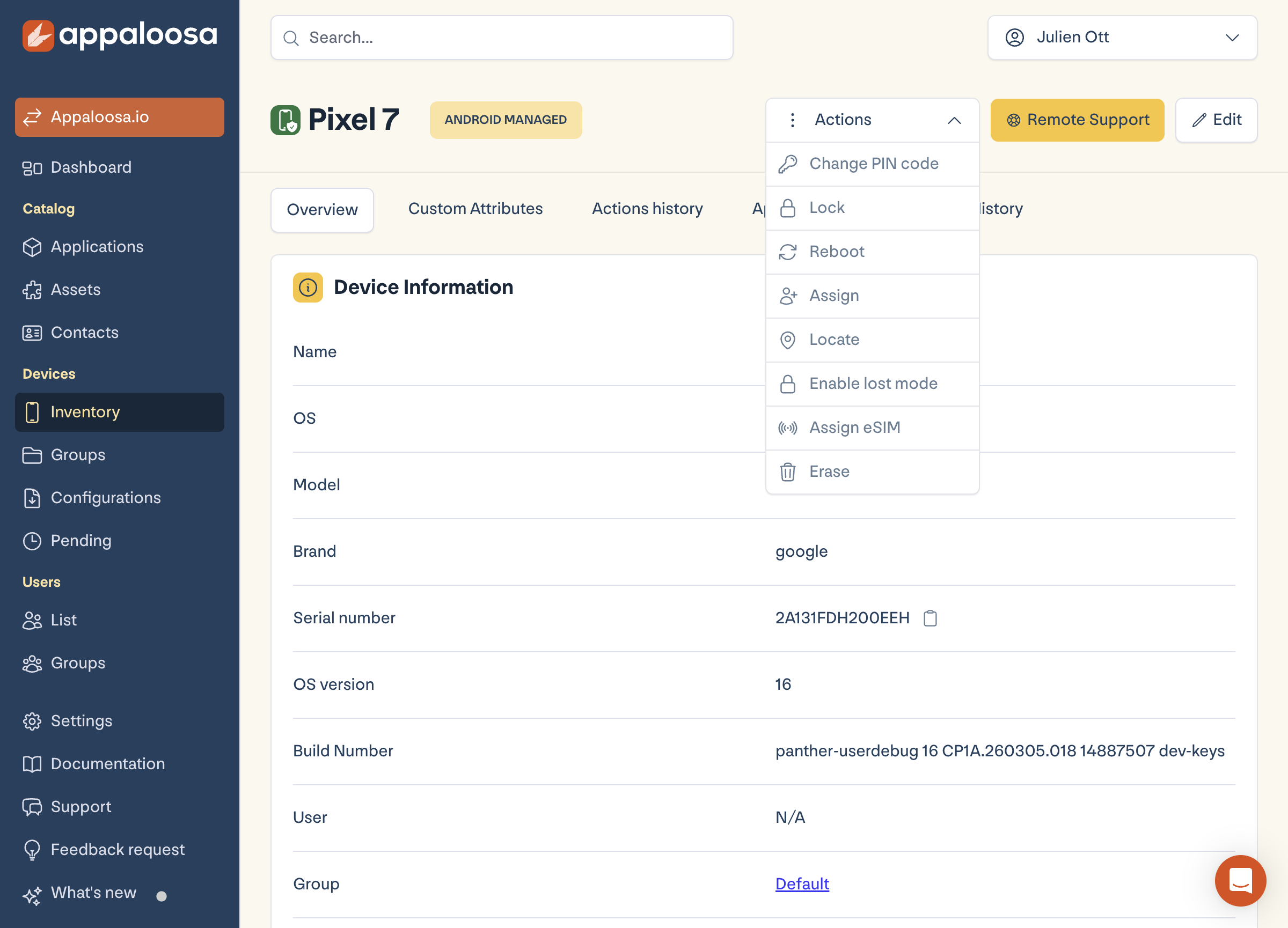The image size is (1288, 928).
Task: Click the Feedback request lightbulb icon
Action: tap(32, 850)
